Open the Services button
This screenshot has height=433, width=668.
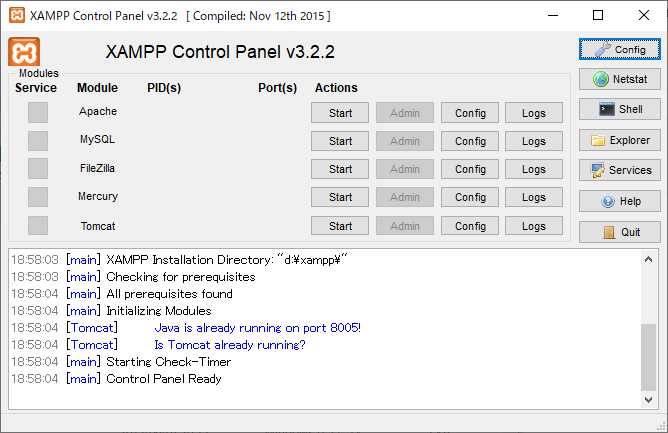pos(619,171)
